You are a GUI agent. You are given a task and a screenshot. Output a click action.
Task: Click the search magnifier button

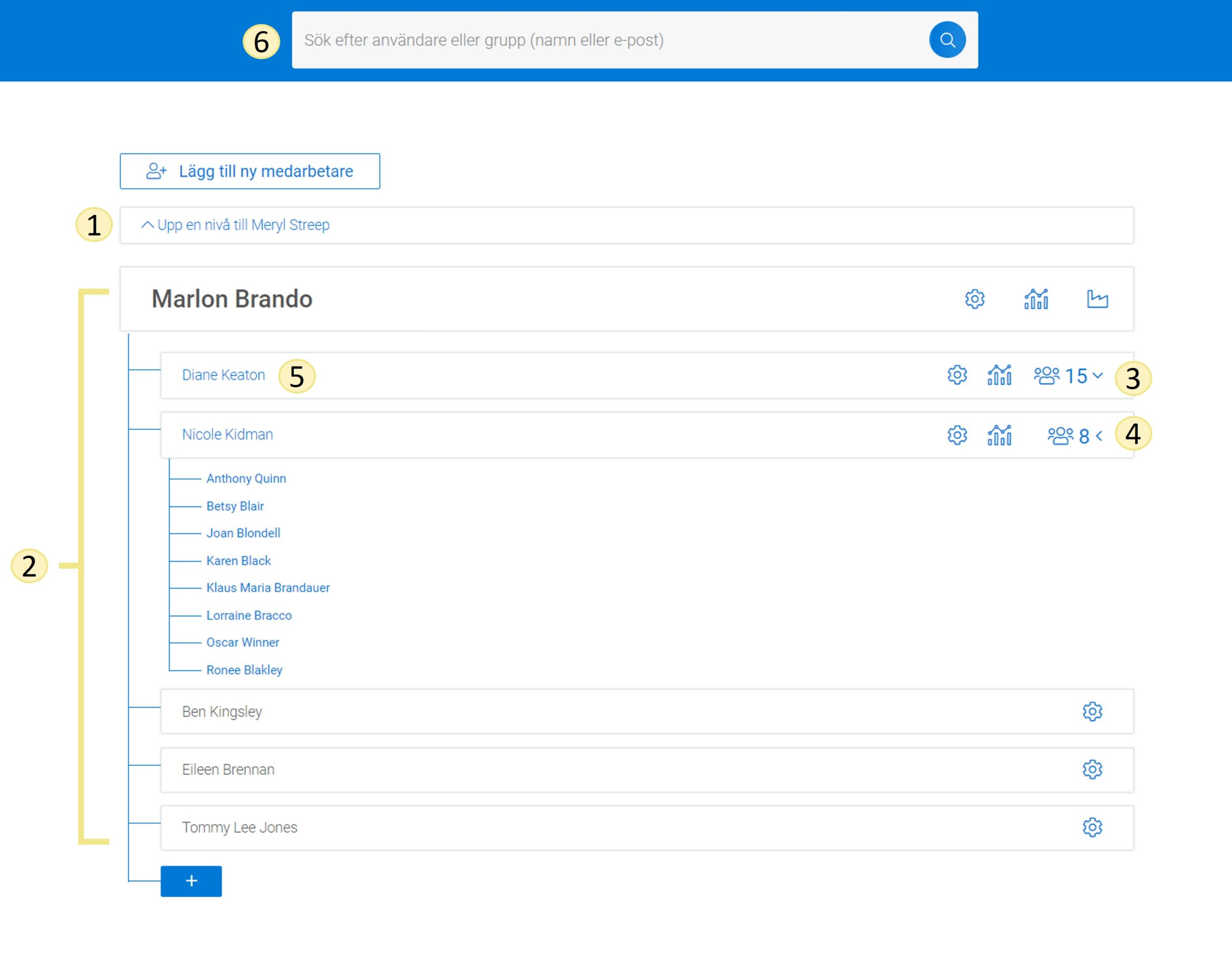pyautogui.click(x=947, y=40)
